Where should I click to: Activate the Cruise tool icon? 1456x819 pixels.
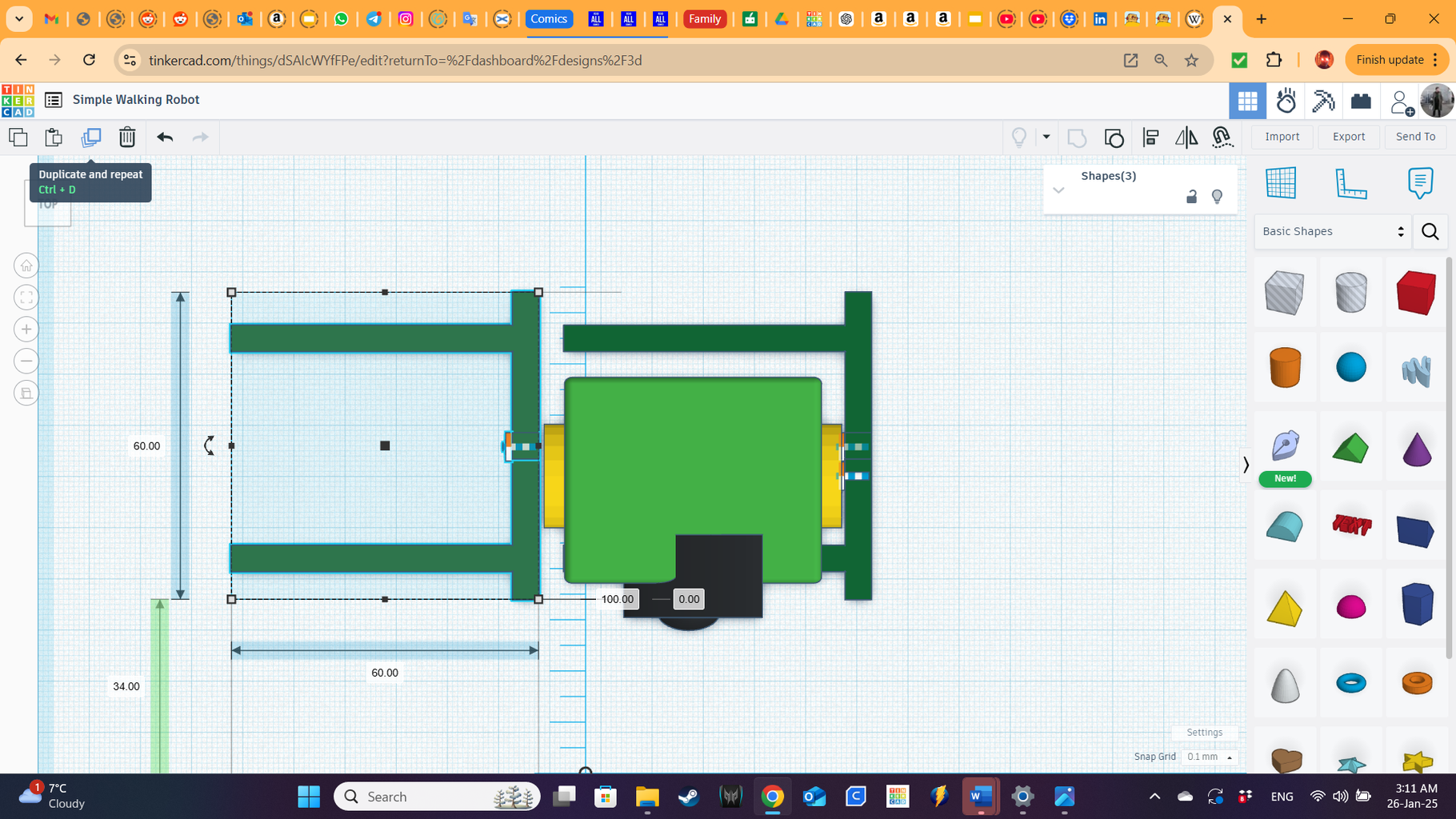(1222, 138)
